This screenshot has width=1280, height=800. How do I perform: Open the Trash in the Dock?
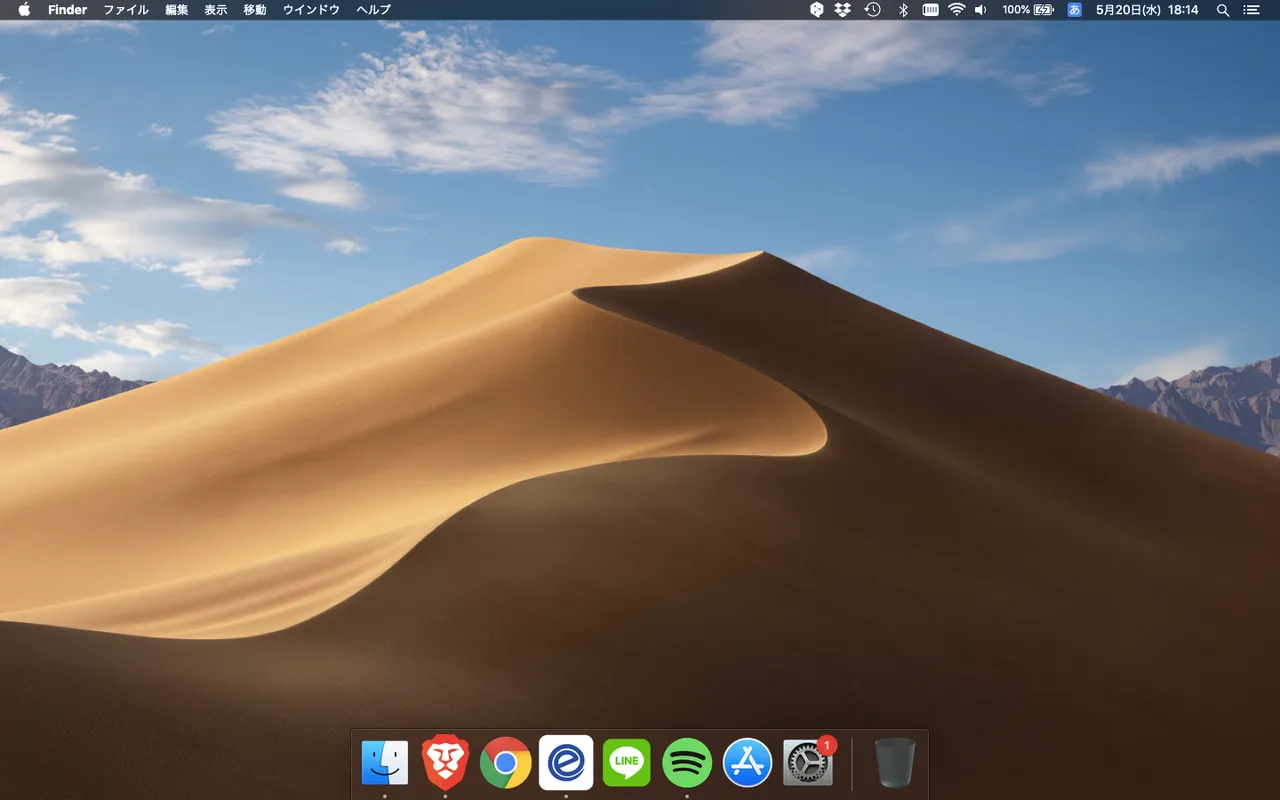tap(895, 763)
